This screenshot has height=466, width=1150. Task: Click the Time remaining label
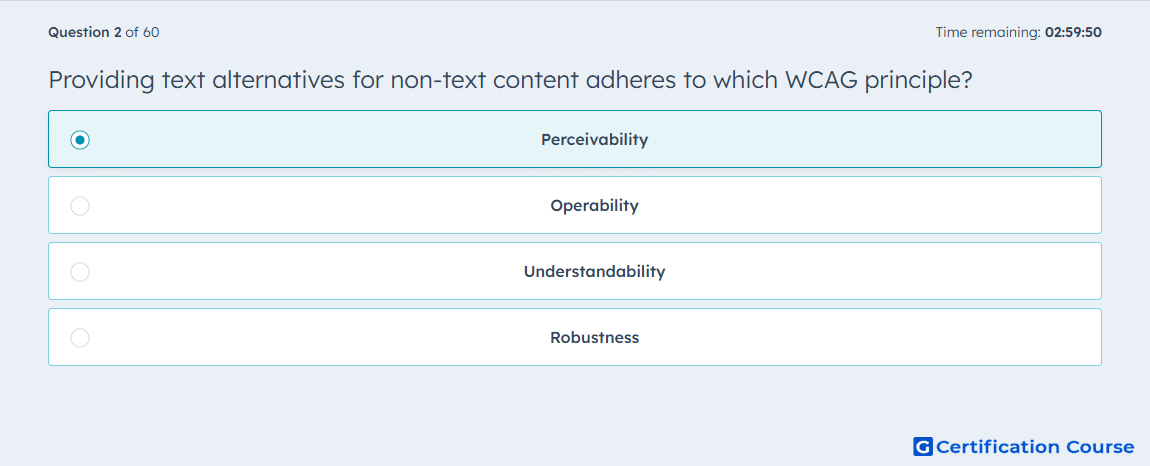(x=988, y=32)
